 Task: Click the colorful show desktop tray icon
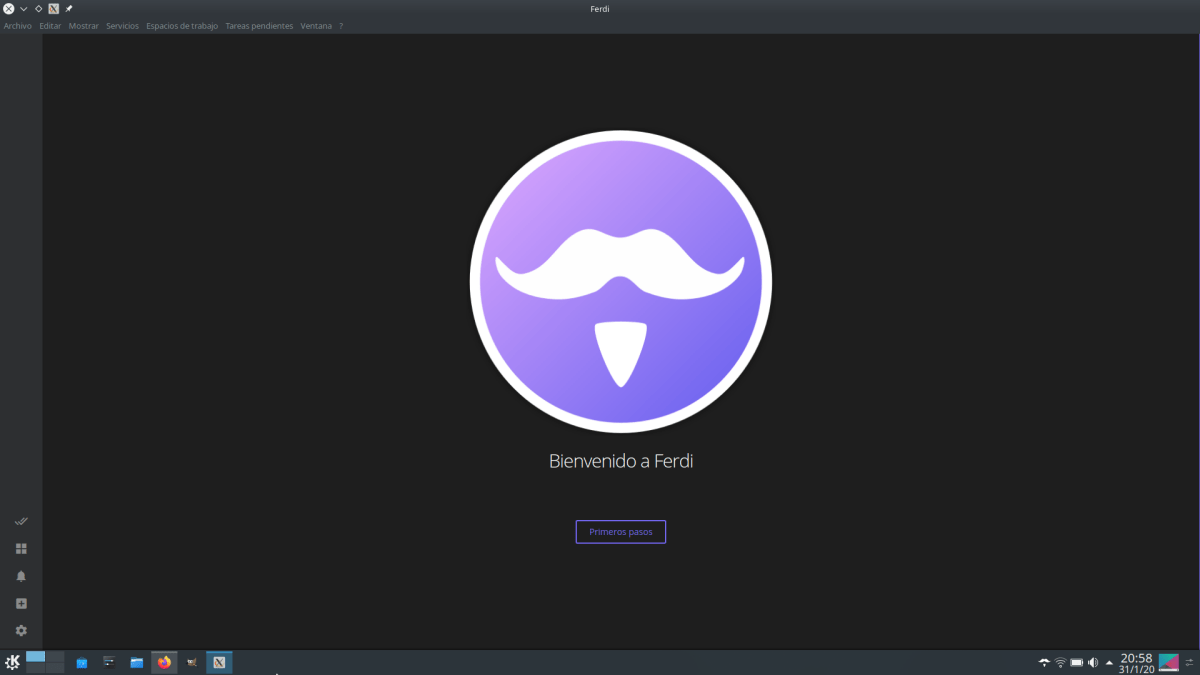tap(1169, 662)
